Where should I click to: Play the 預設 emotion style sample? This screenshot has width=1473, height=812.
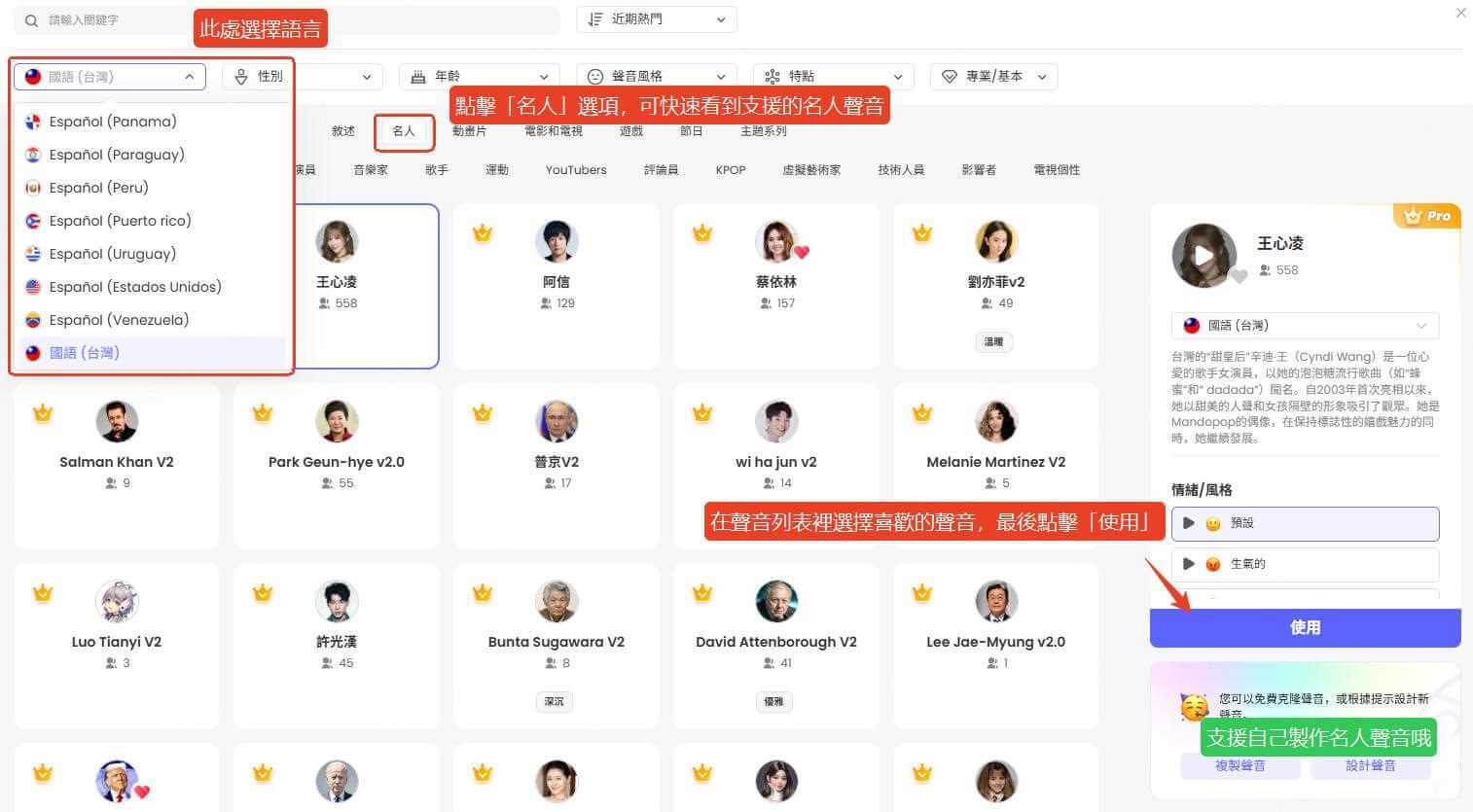coord(1189,523)
